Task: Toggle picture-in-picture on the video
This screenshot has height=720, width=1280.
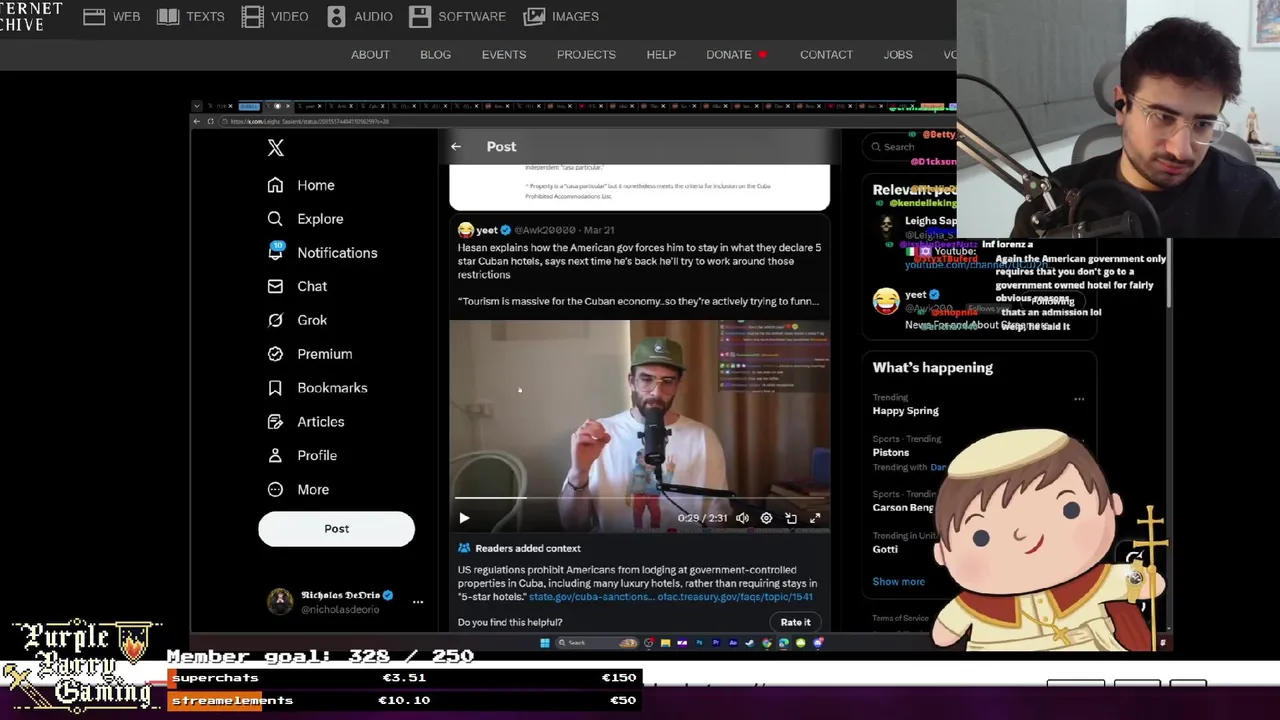Action: click(x=791, y=518)
